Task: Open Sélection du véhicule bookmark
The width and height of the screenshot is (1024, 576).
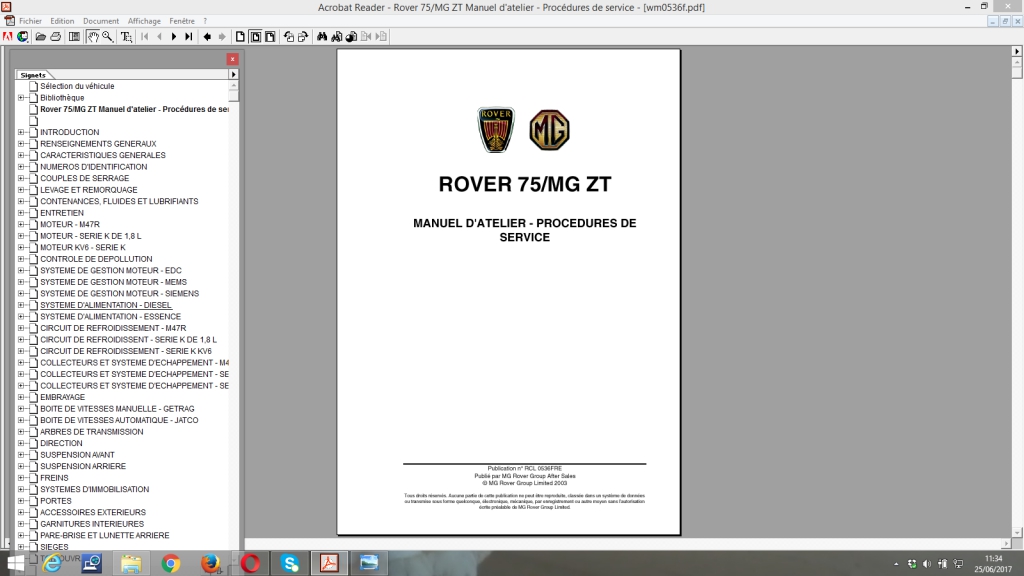Action: tap(77, 86)
